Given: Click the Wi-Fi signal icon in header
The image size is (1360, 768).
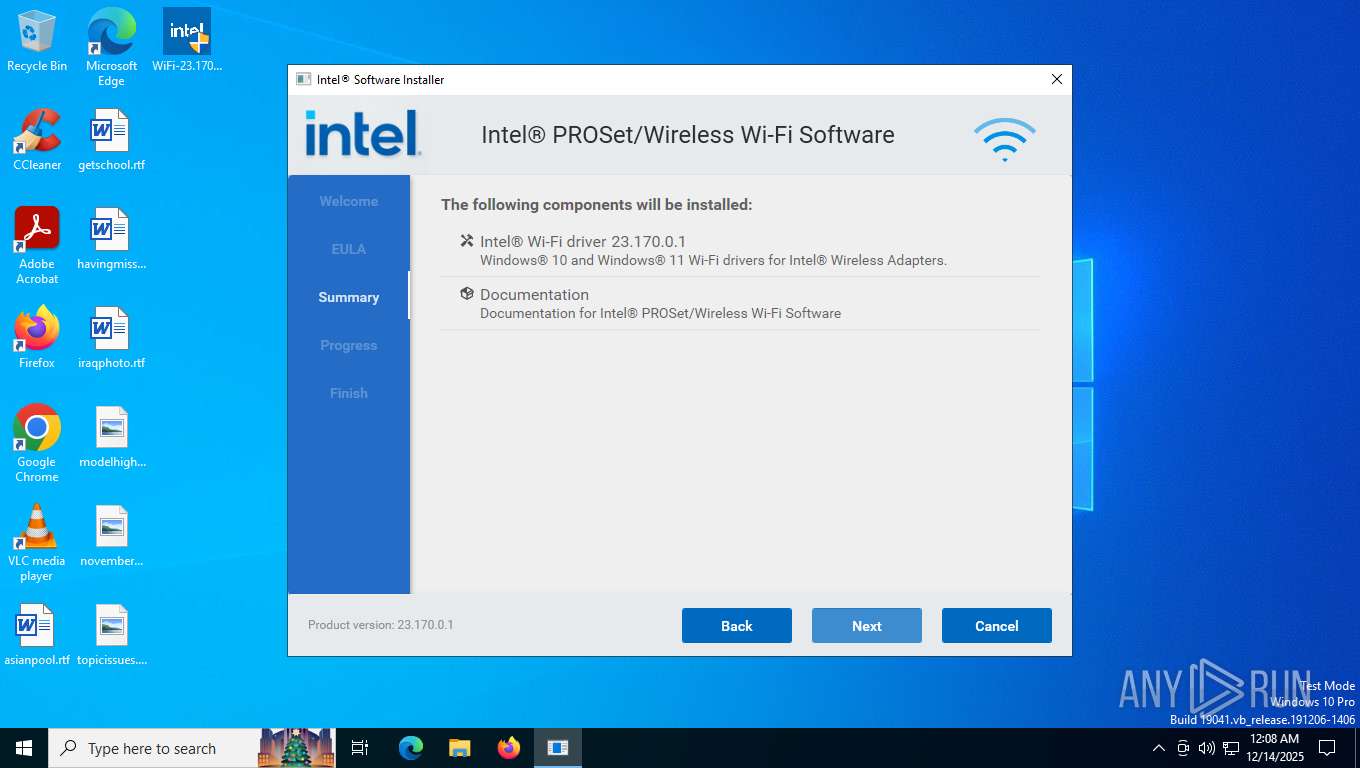Looking at the screenshot, I should tap(1004, 140).
